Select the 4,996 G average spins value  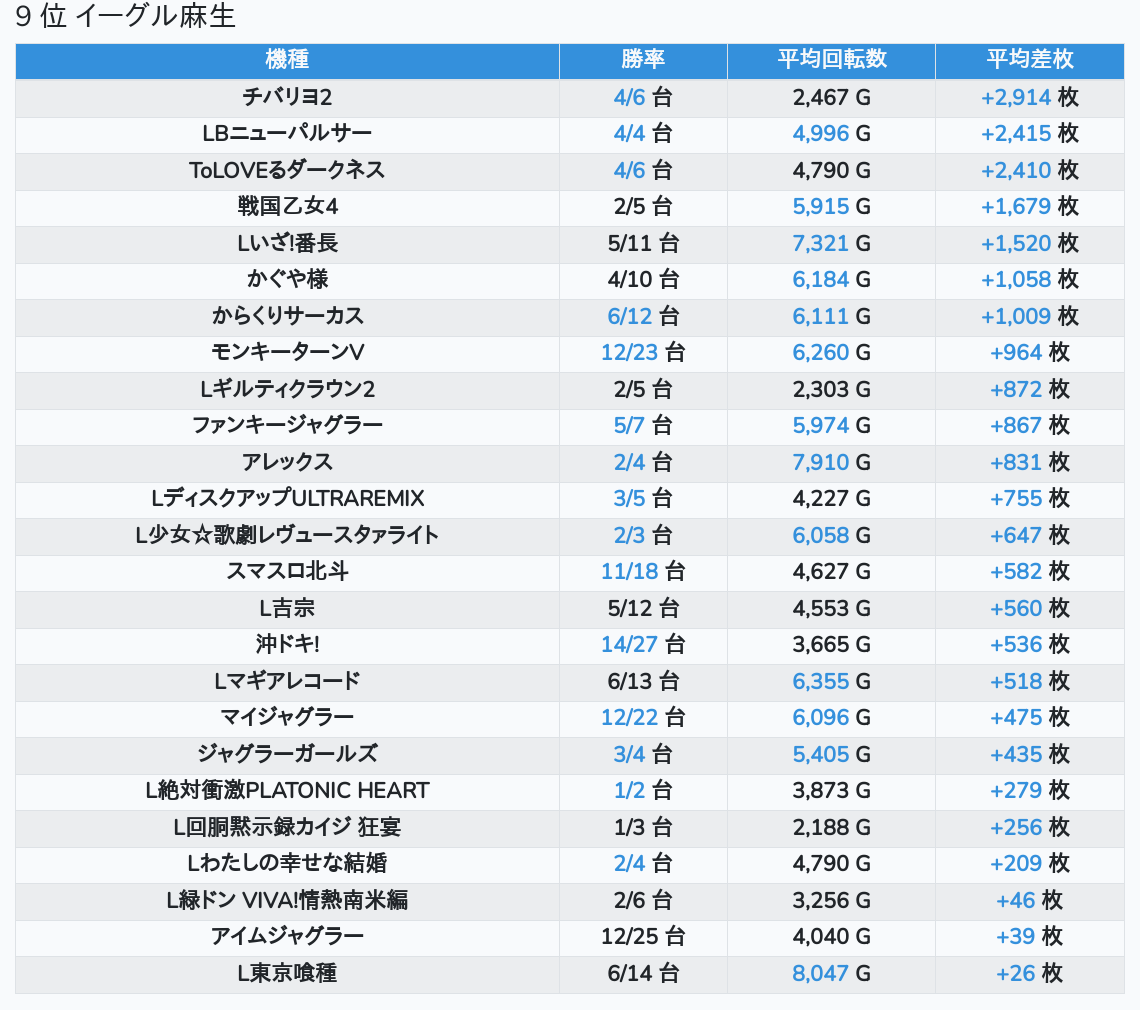pos(831,134)
